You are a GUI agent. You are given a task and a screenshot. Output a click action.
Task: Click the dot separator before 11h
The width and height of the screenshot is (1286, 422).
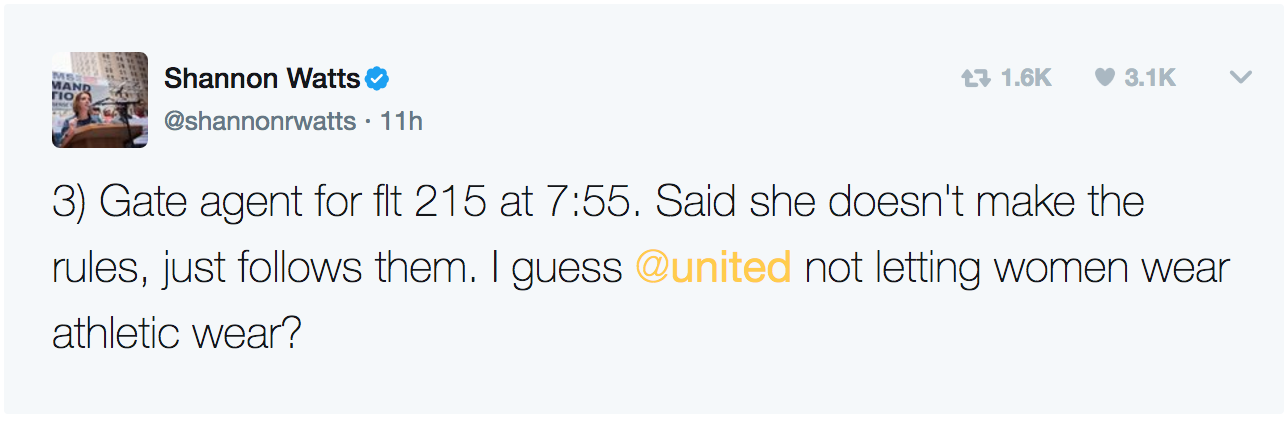[367, 122]
